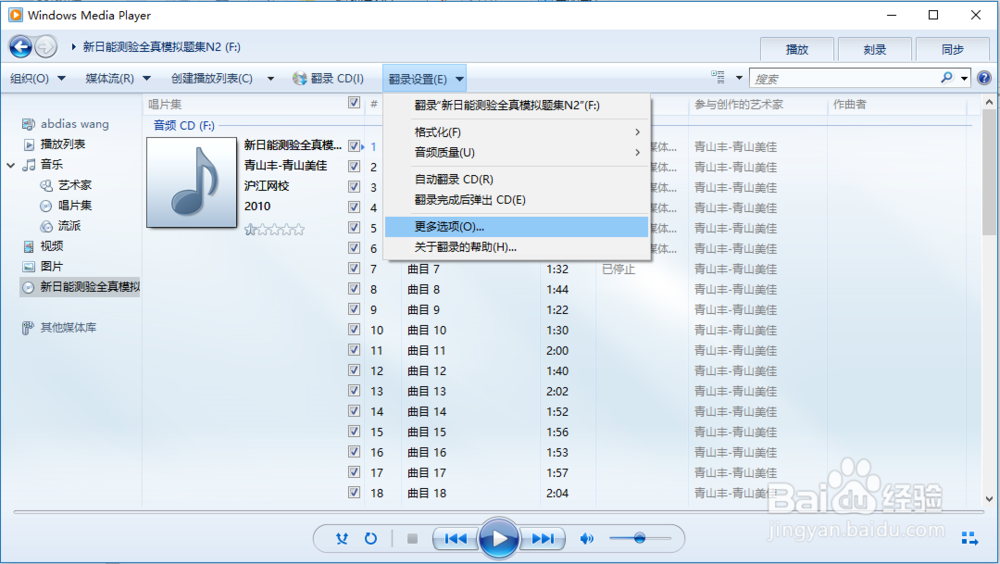Click the 翻录 CD(I) disc icon
1000x564 pixels.
299,78
